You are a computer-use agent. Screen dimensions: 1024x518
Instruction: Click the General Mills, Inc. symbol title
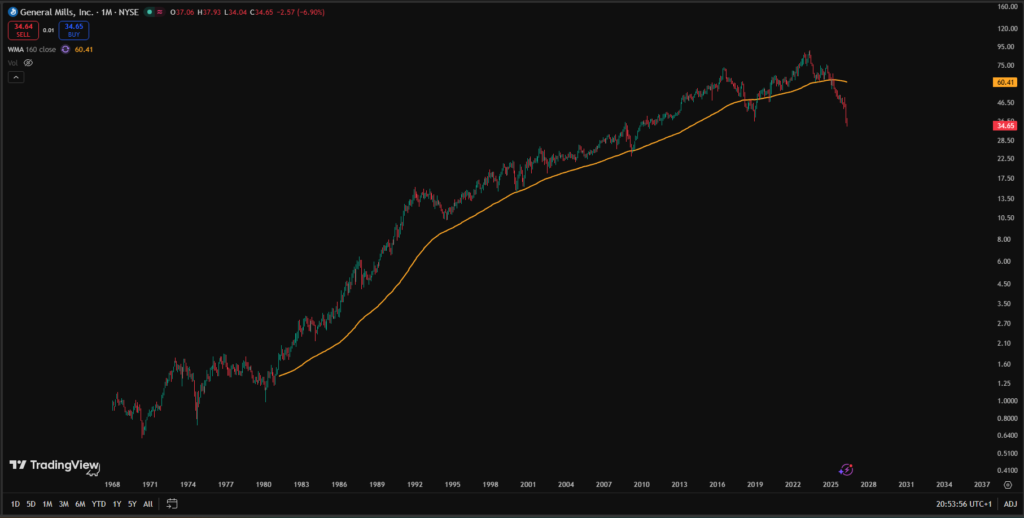(x=57, y=12)
